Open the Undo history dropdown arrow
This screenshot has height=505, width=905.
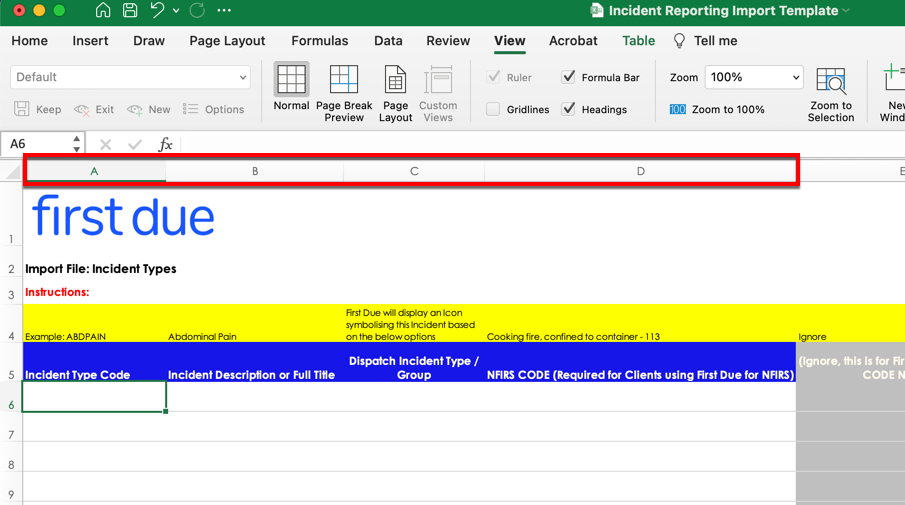click(x=176, y=10)
